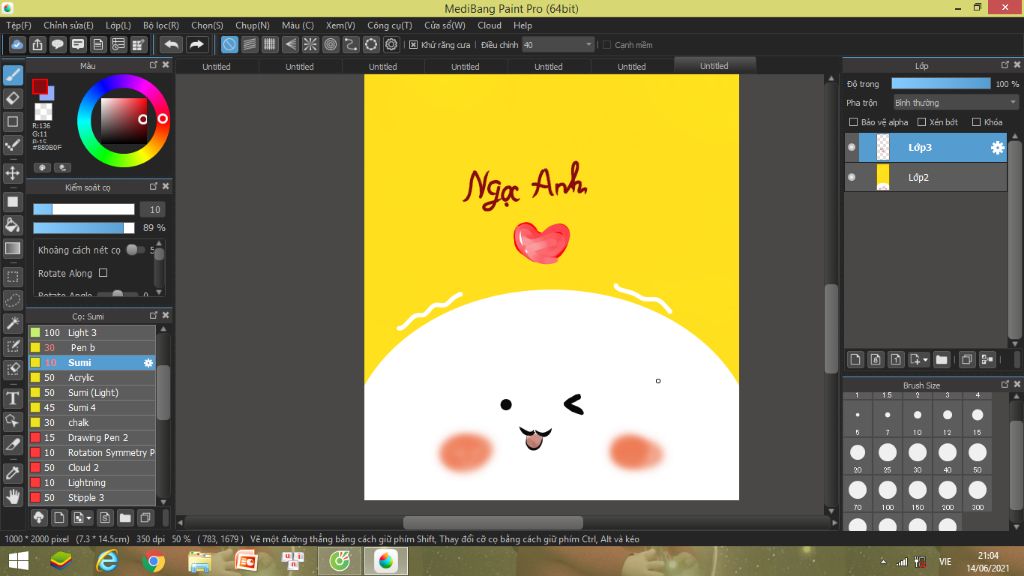Toggle the Khử răng cưa checkbox
The width and height of the screenshot is (1024, 576).
click(x=414, y=45)
